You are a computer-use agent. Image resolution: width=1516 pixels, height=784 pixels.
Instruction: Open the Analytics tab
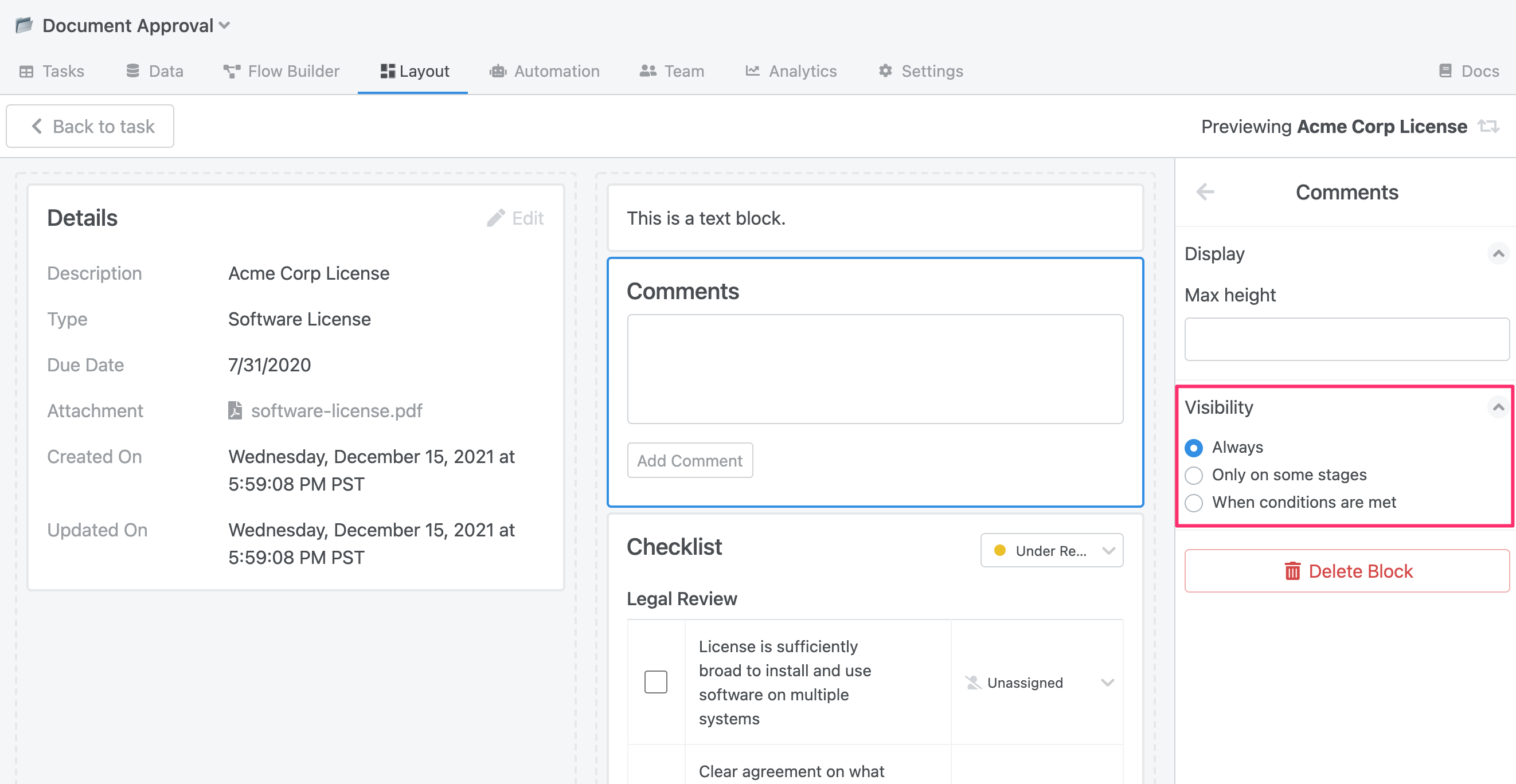pos(791,71)
